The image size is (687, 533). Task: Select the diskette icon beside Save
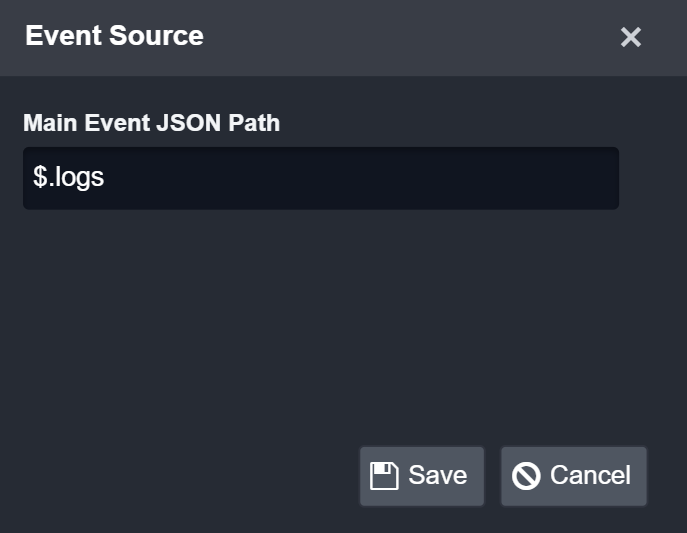(x=384, y=476)
